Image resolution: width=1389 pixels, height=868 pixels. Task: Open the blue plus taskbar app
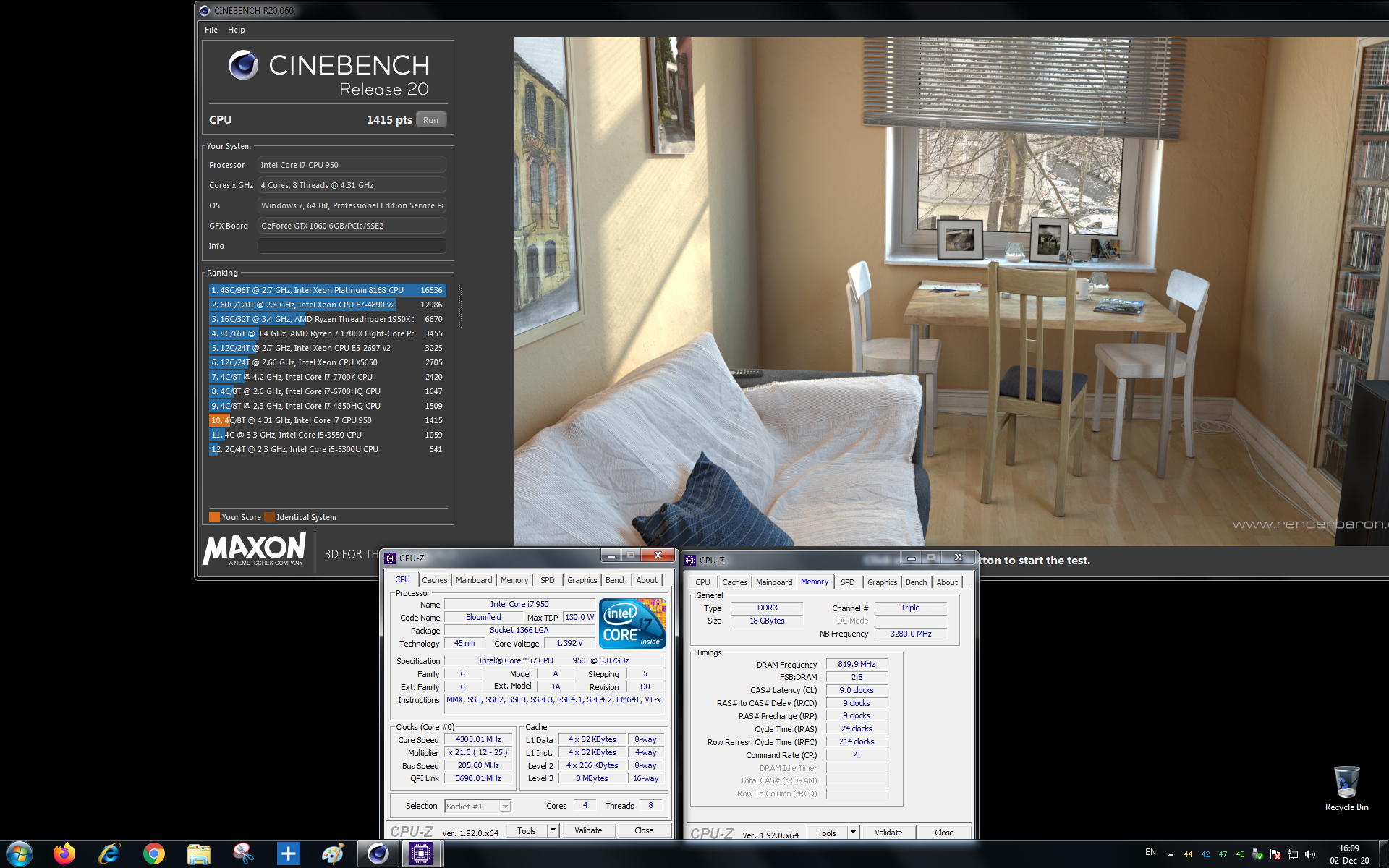[x=288, y=854]
